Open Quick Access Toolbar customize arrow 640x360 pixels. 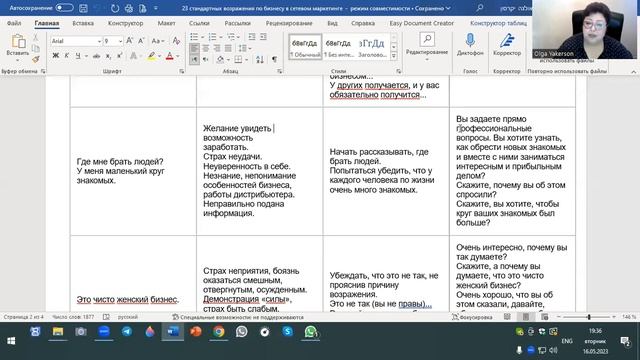156,8
